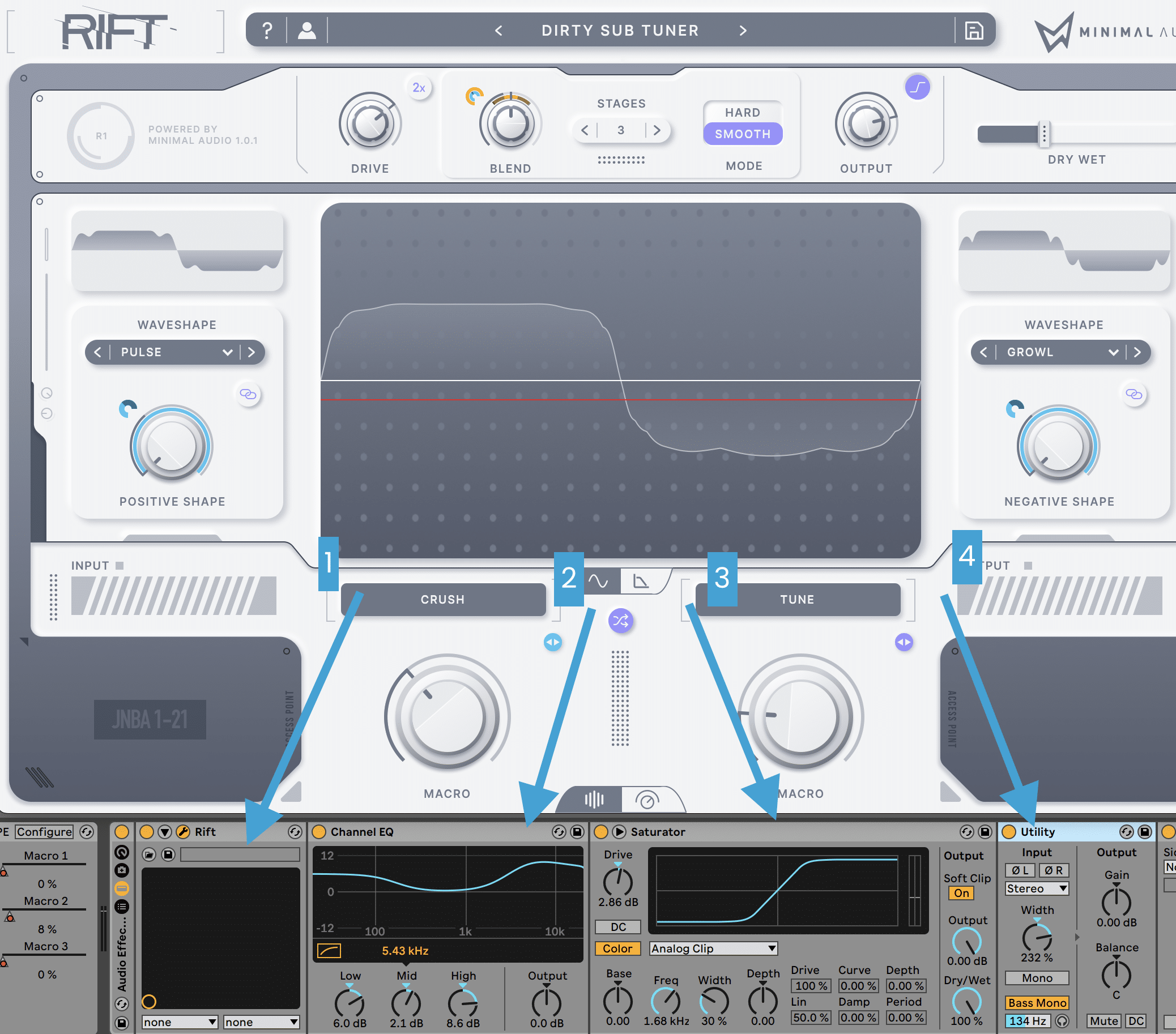
Task: Click the POSITIVE SHAPE knob
Action: [x=172, y=446]
